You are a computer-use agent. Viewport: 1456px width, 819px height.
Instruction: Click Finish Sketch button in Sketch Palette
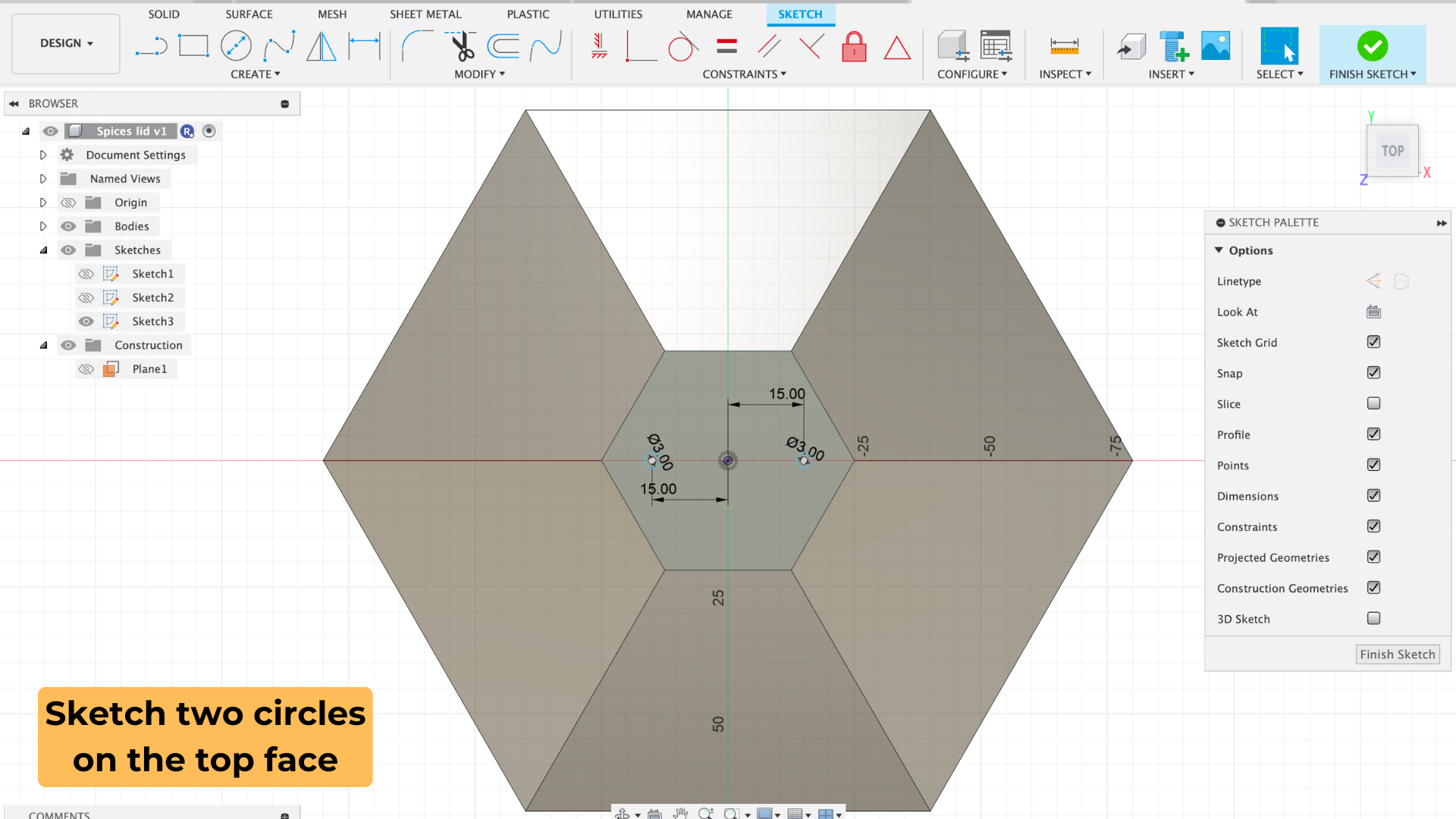click(1397, 654)
